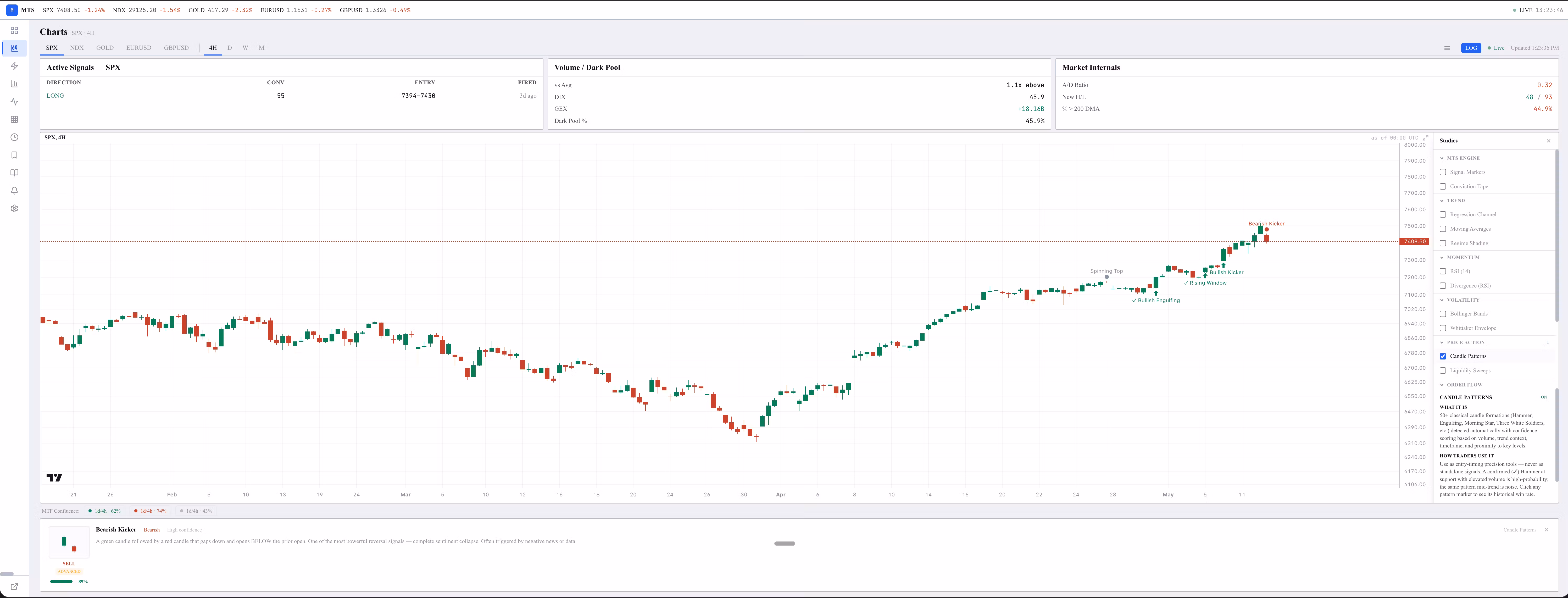Switch to the GBPUSD symbol tab
1568x598 pixels.
(176, 48)
